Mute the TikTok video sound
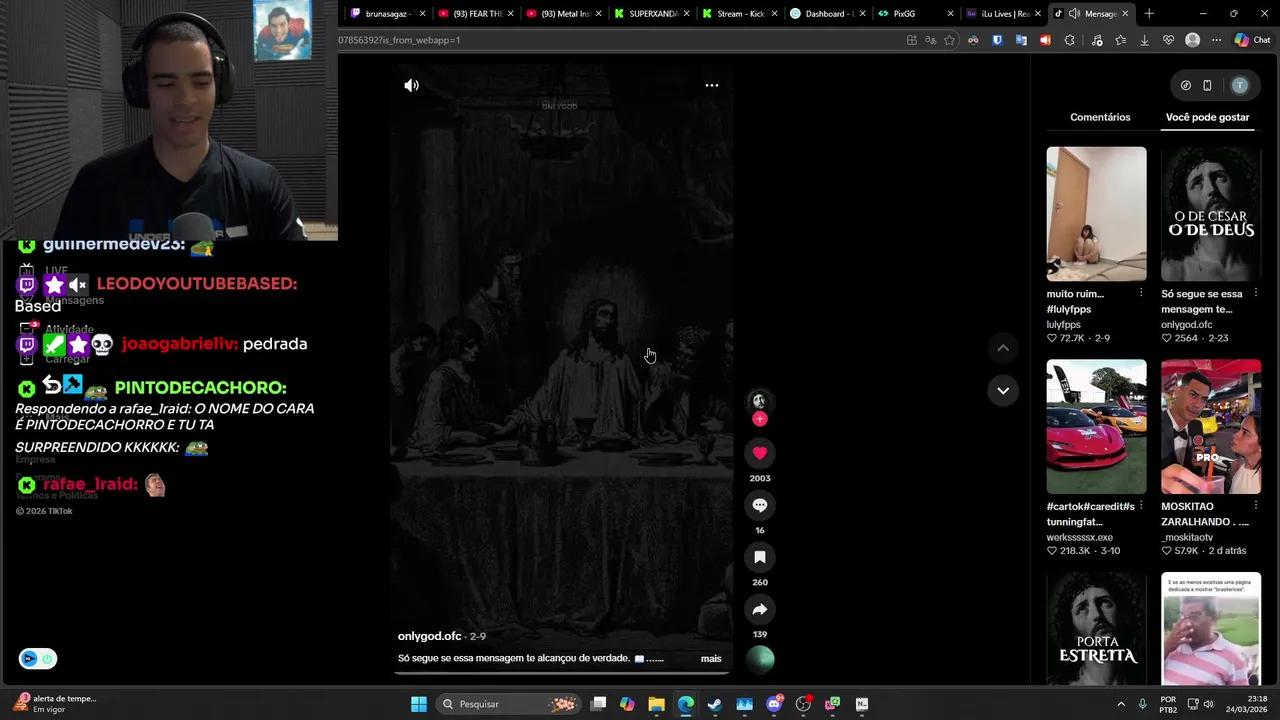 [x=411, y=85]
